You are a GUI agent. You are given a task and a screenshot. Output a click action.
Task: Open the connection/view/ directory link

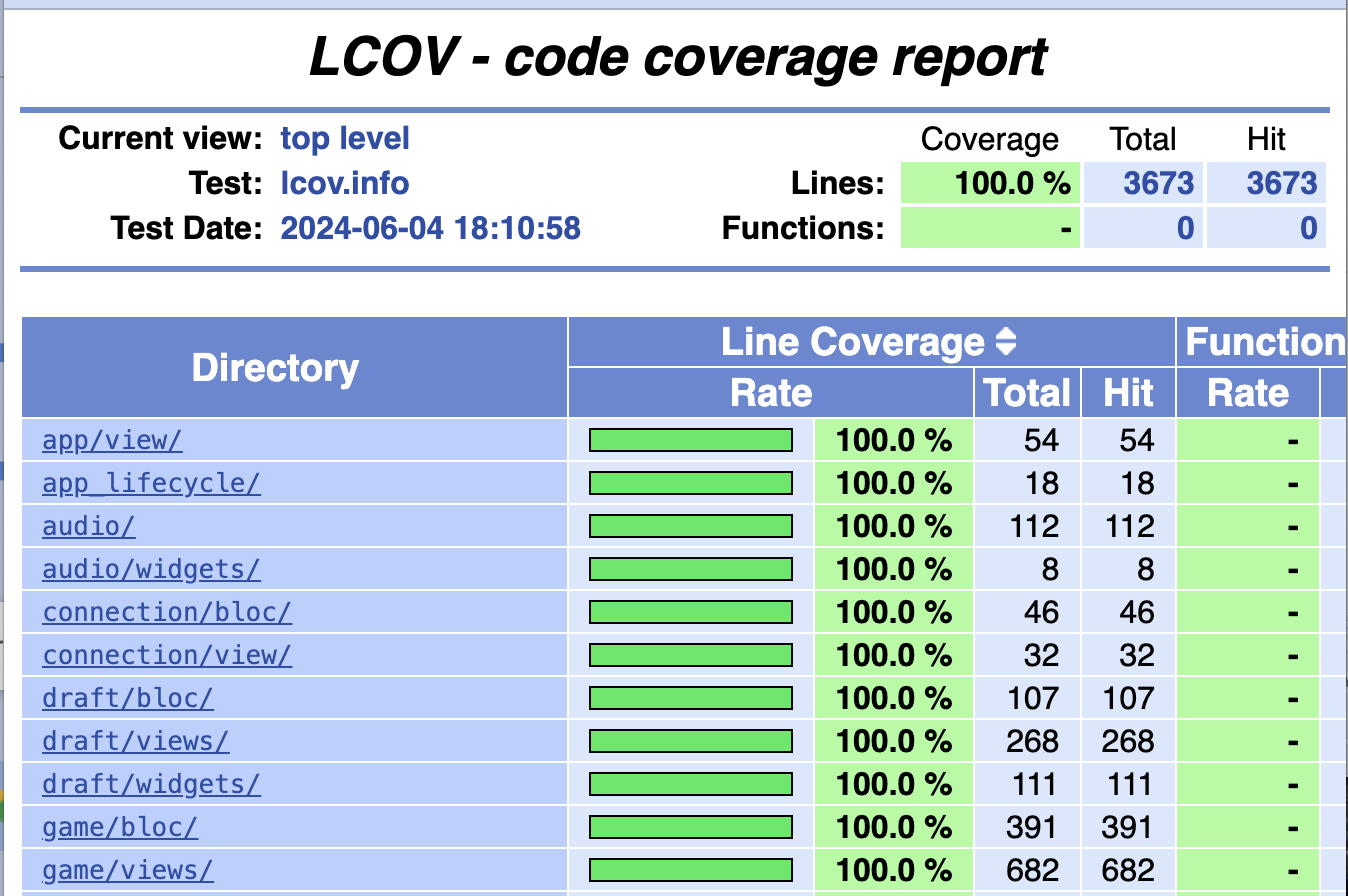tap(167, 655)
